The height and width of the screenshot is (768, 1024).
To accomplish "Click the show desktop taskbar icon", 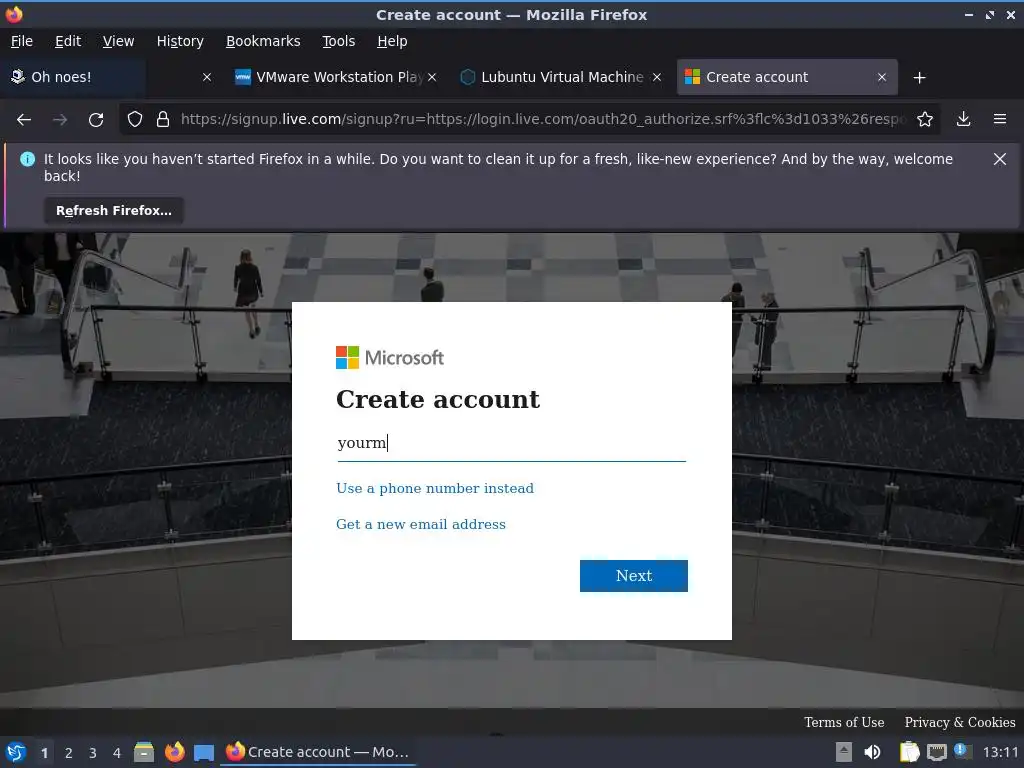I will 204,752.
